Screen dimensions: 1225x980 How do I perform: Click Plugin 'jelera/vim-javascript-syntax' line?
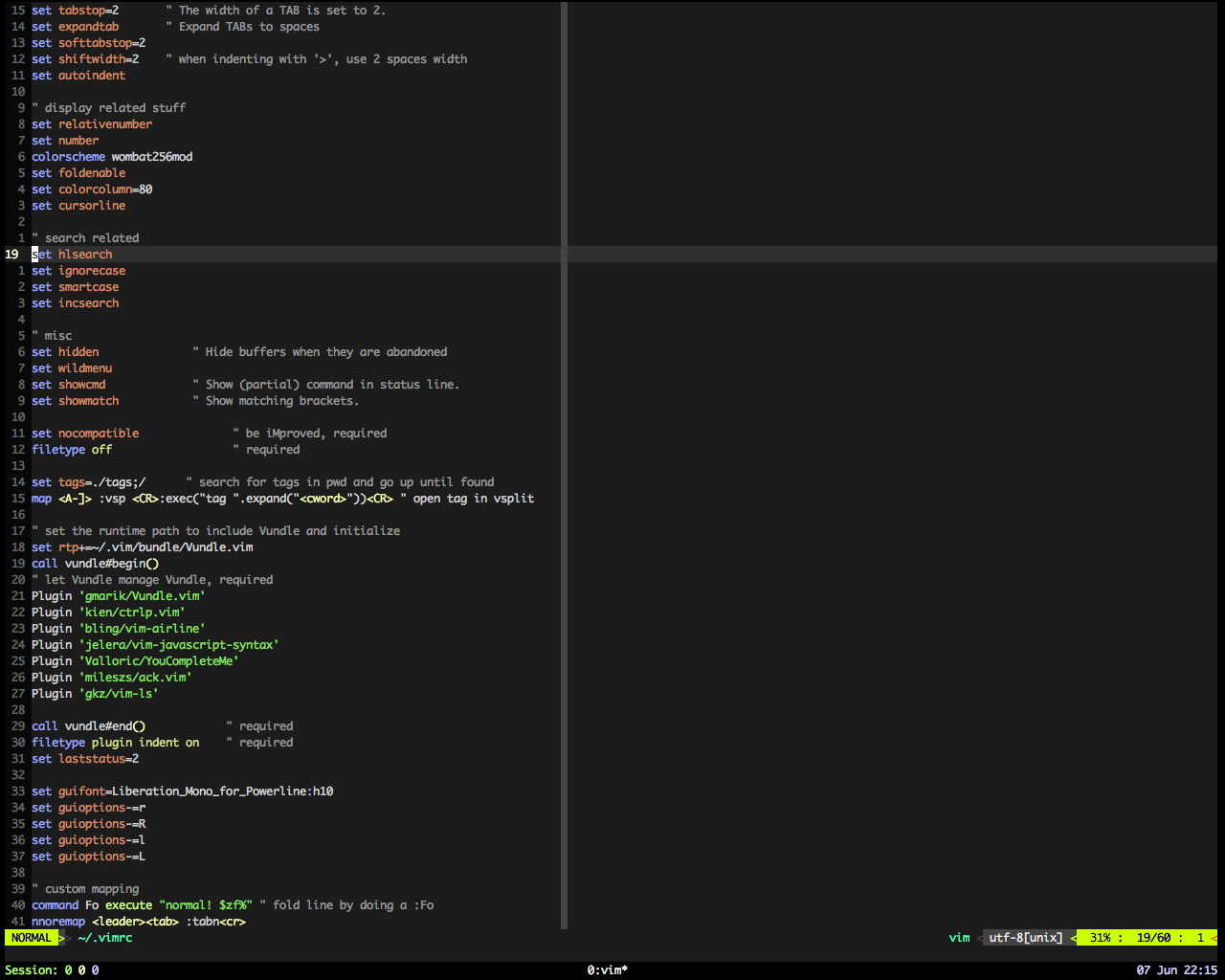[x=155, y=645]
